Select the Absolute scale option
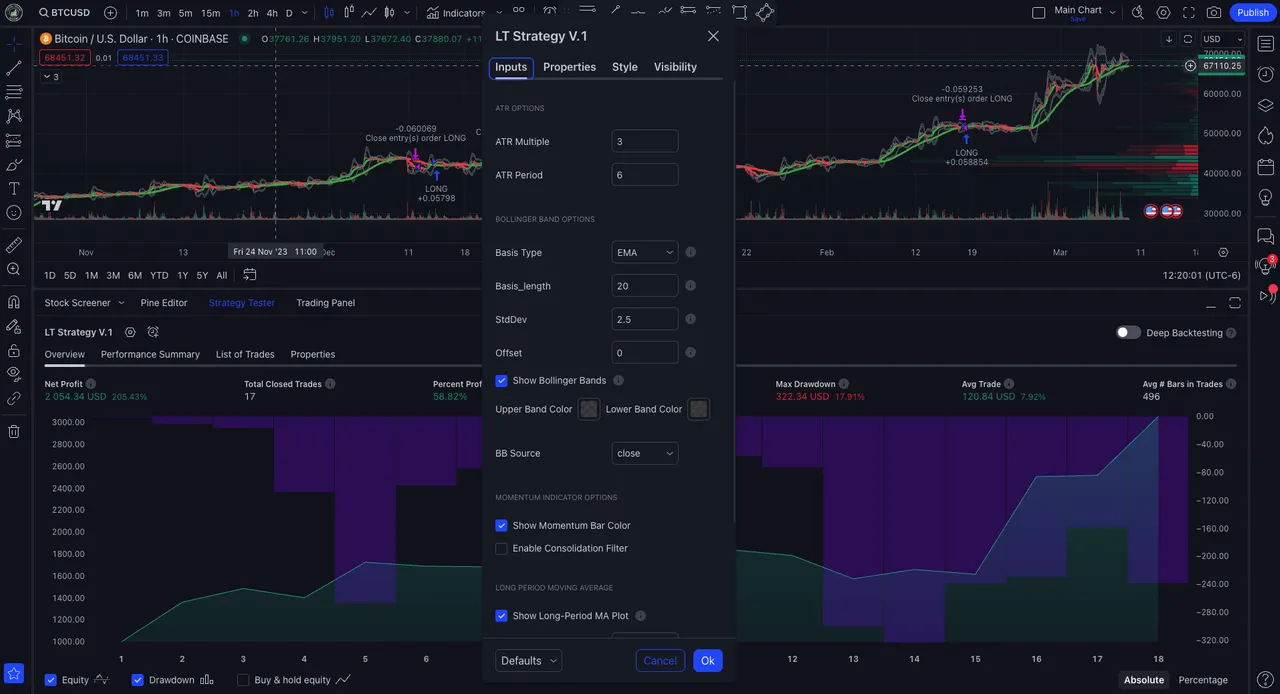 click(x=1143, y=680)
